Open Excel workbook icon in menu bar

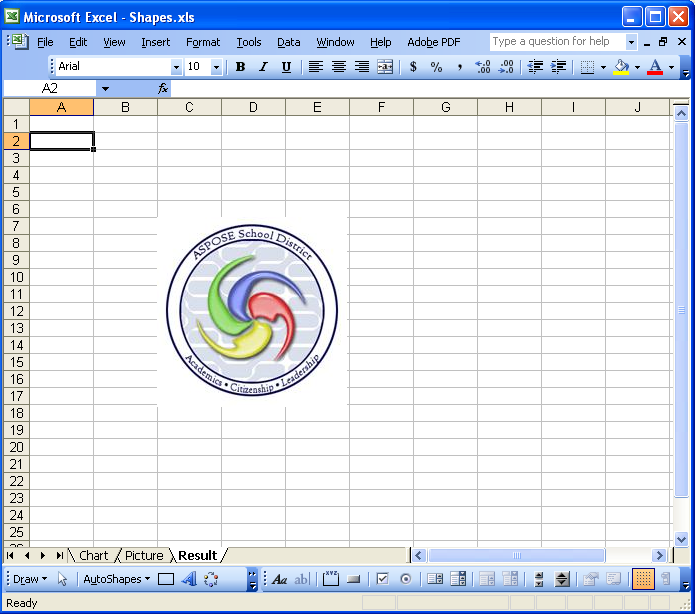(18, 42)
